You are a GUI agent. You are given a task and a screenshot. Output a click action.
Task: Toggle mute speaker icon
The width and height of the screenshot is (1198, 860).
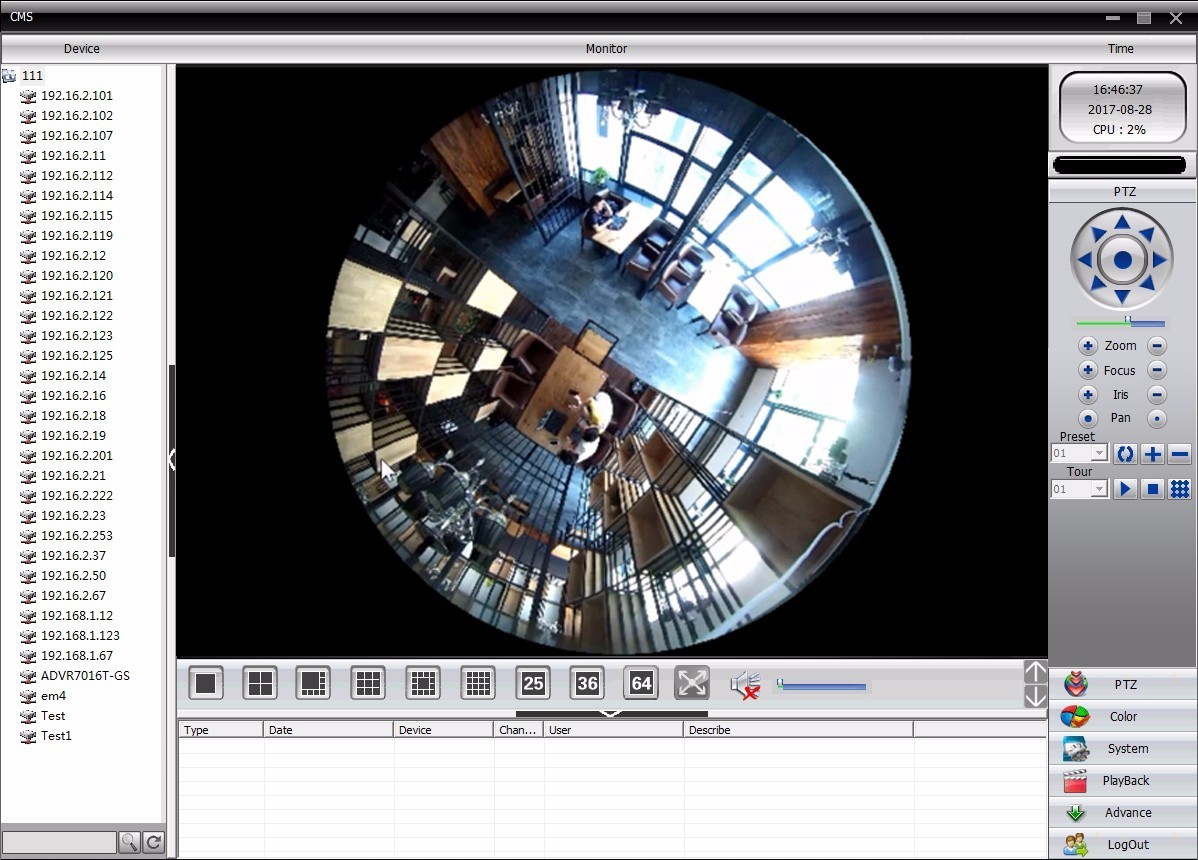pyautogui.click(x=745, y=685)
